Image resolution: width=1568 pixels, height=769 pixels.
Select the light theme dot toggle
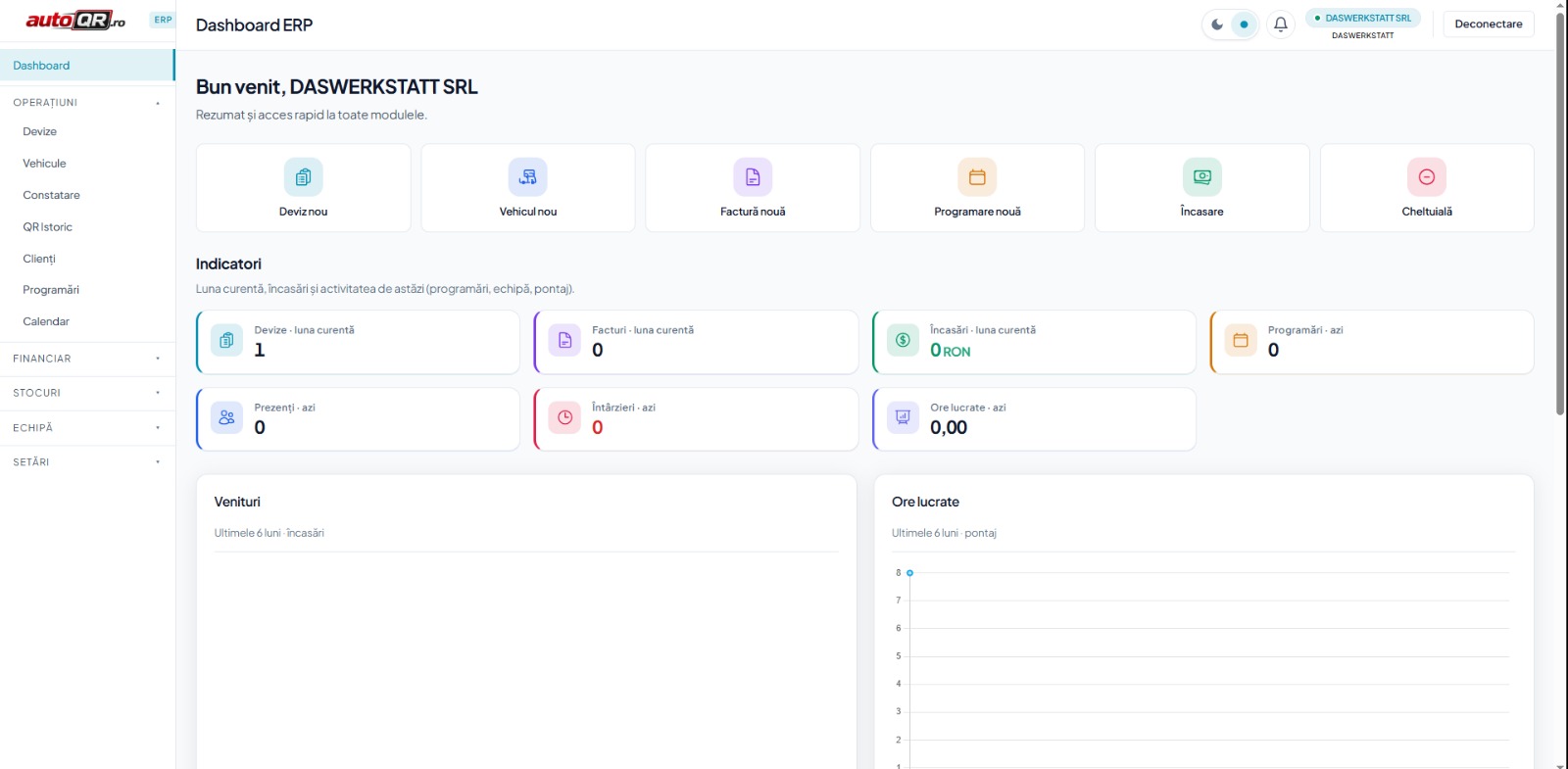pyautogui.click(x=1244, y=24)
